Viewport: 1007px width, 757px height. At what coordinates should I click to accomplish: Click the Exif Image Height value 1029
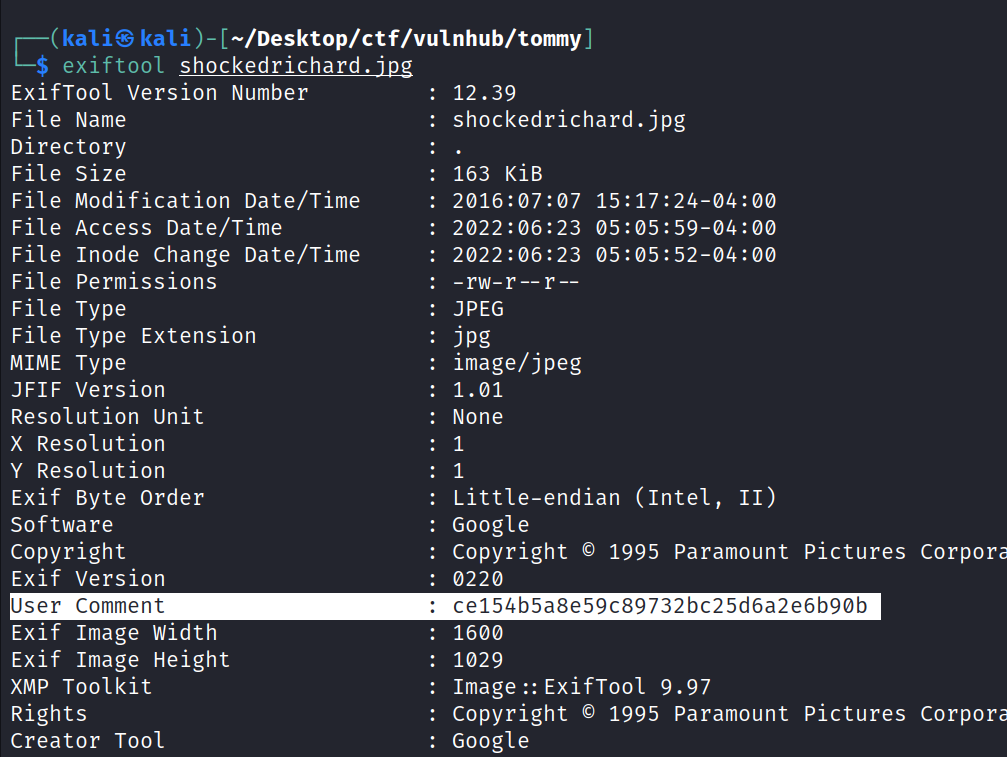coord(478,660)
